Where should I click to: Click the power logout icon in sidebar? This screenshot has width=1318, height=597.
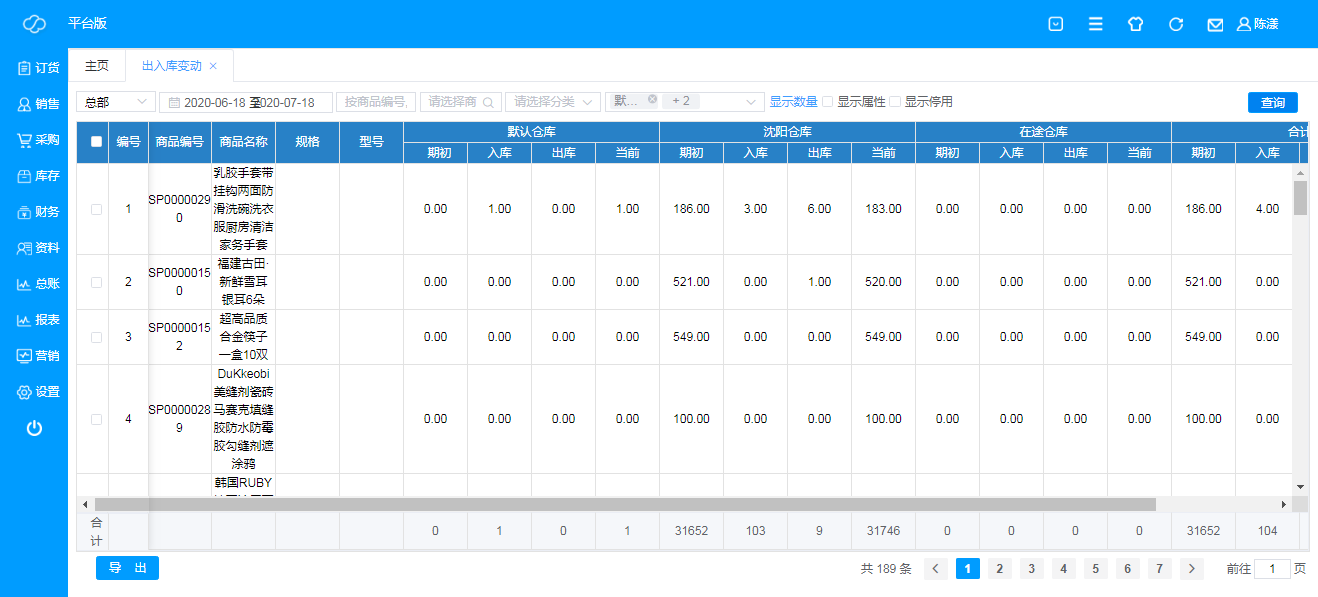coord(34,428)
